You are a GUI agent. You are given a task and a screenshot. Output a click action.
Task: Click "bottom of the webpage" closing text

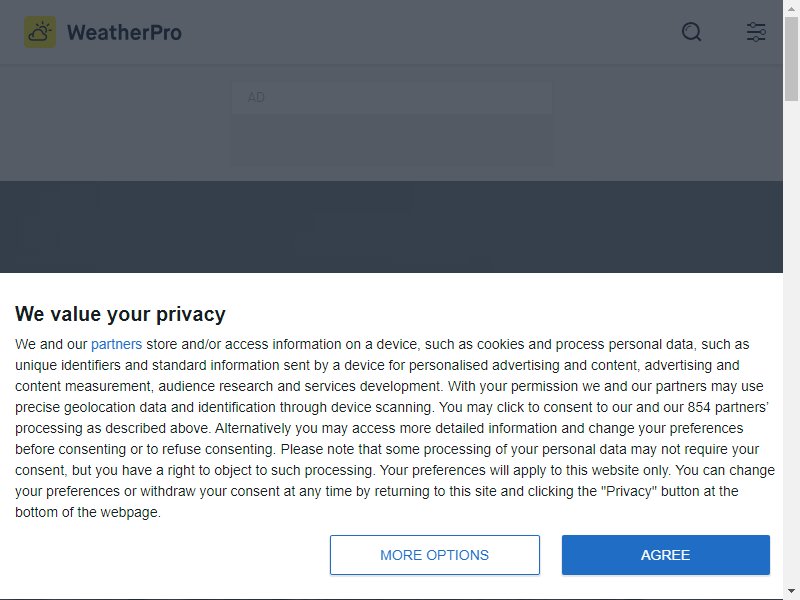pos(88,512)
